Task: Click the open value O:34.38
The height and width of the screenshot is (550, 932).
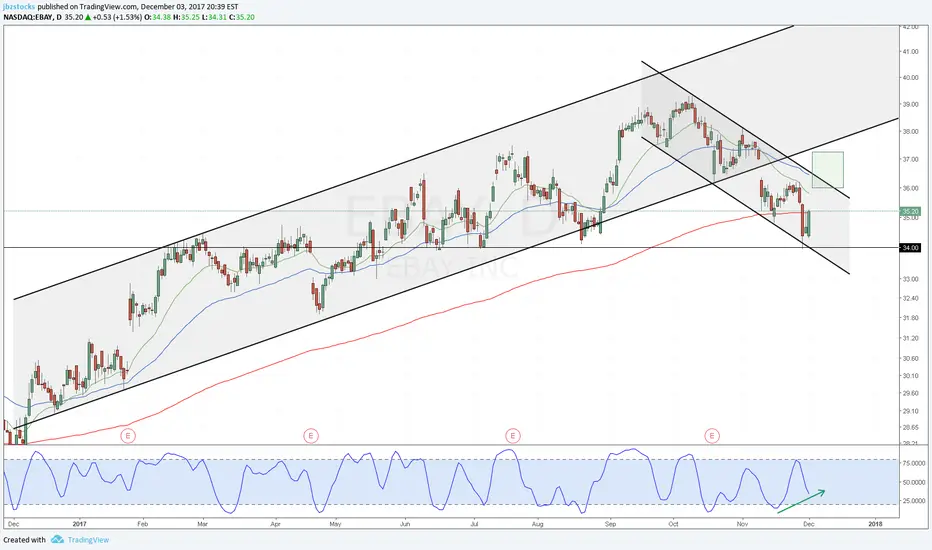Action: point(158,17)
